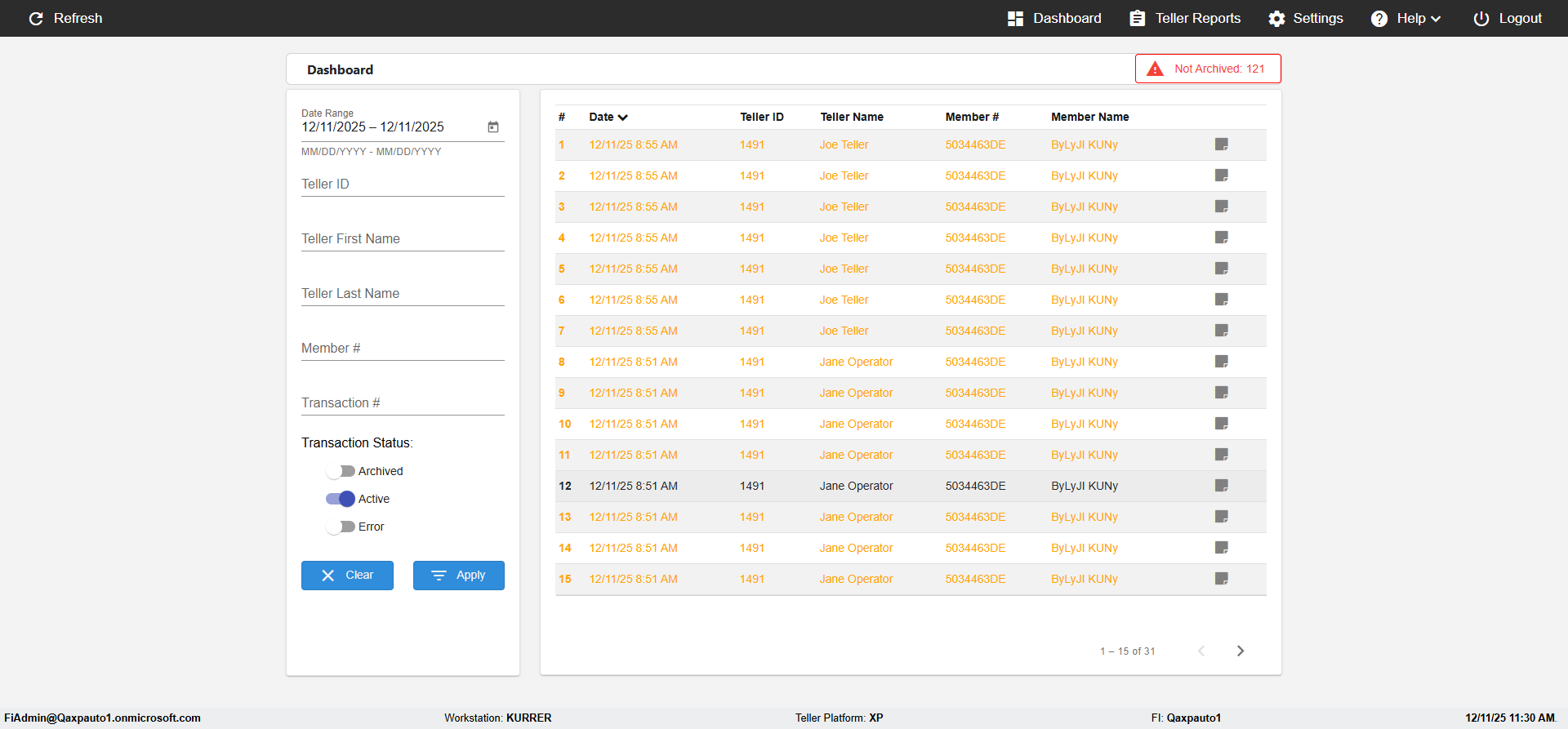1568x729 pixels.
Task: Open the note icon for row 12
Action: (1222, 486)
